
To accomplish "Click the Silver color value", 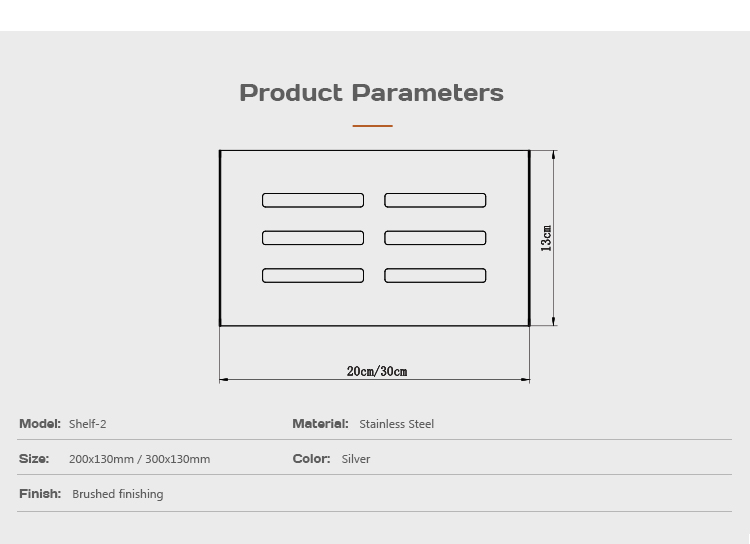I will [356, 459].
